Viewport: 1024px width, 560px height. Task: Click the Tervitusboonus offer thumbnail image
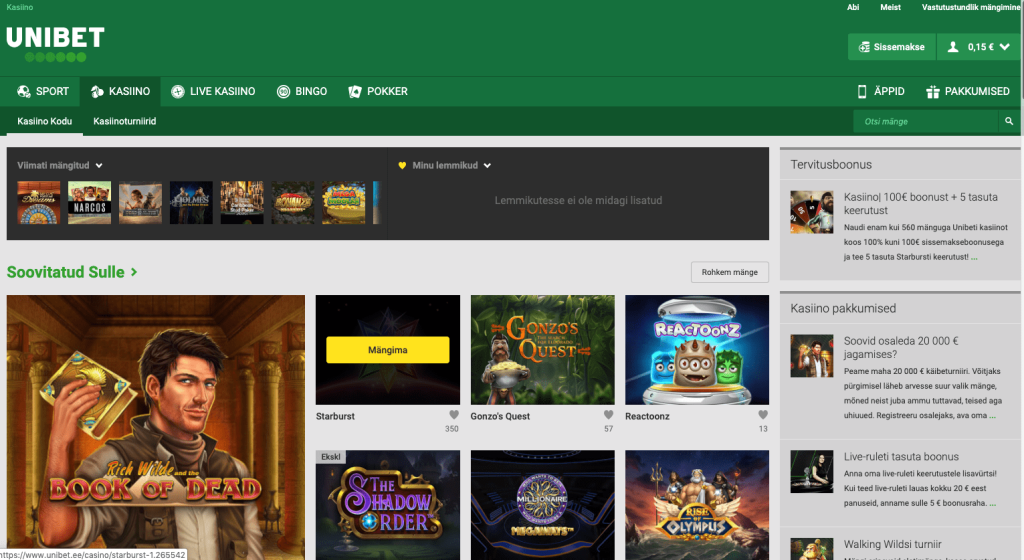tap(812, 212)
